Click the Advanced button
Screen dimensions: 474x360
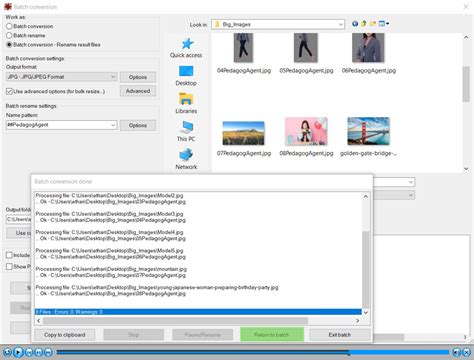click(138, 91)
